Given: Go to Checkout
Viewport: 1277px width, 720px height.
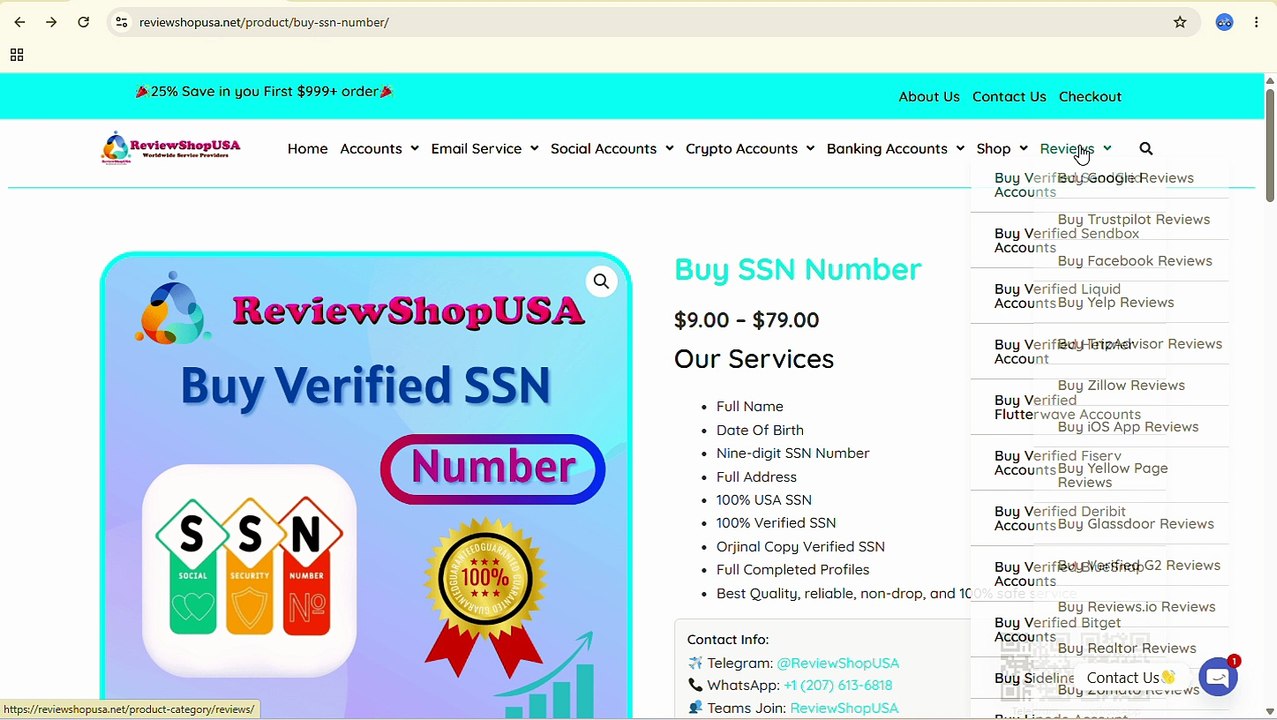Looking at the screenshot, I should click(1090, 96).
